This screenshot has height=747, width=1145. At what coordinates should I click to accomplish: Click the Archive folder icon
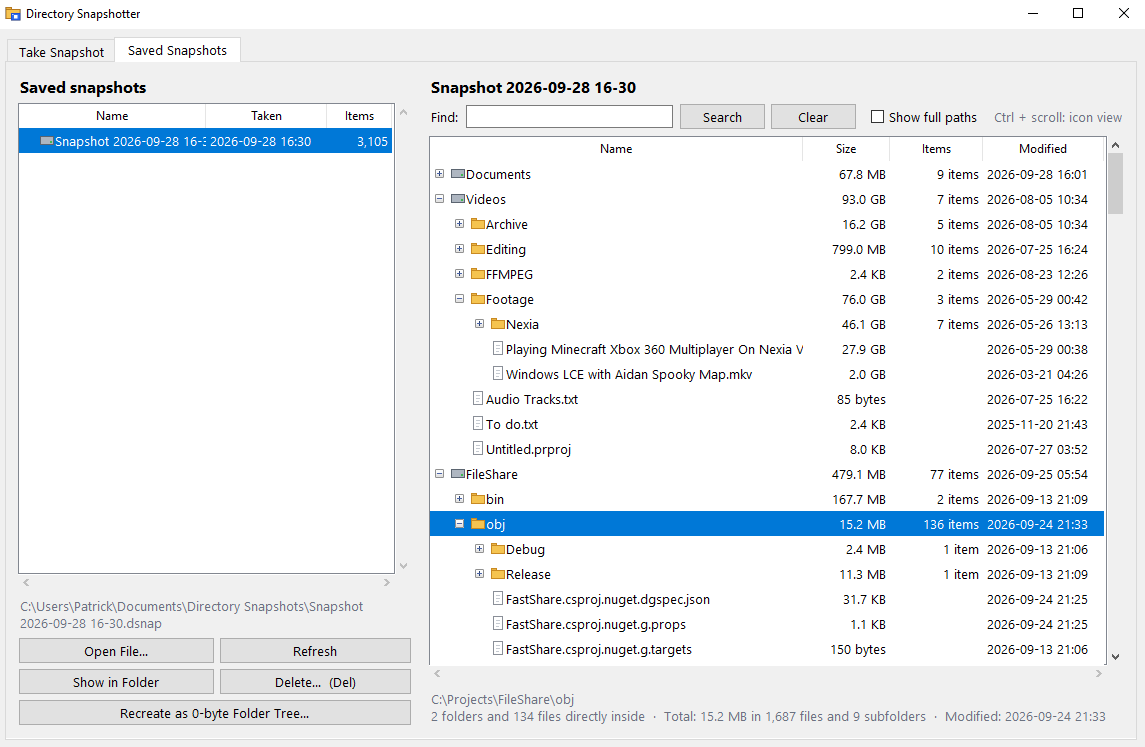478,223
